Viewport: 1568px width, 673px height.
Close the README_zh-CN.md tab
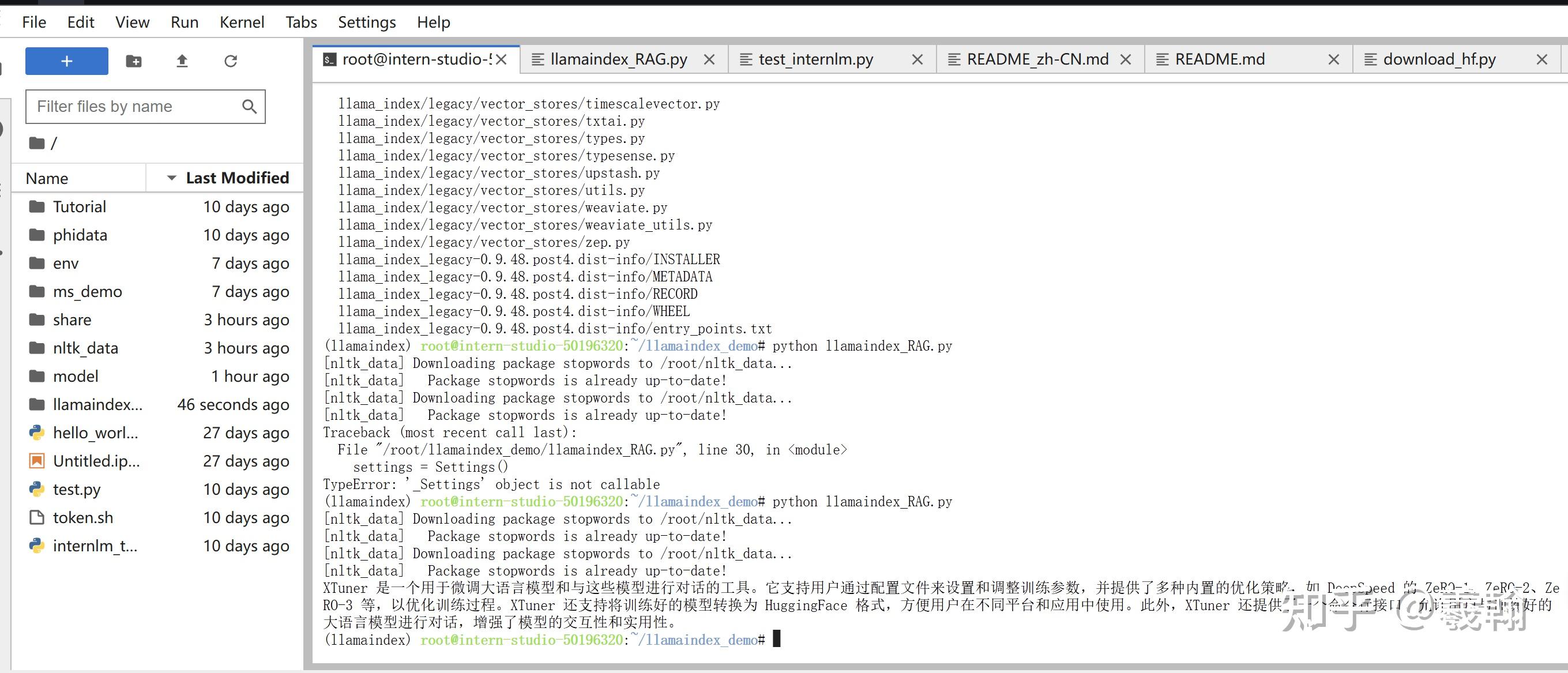point(1126,59)
